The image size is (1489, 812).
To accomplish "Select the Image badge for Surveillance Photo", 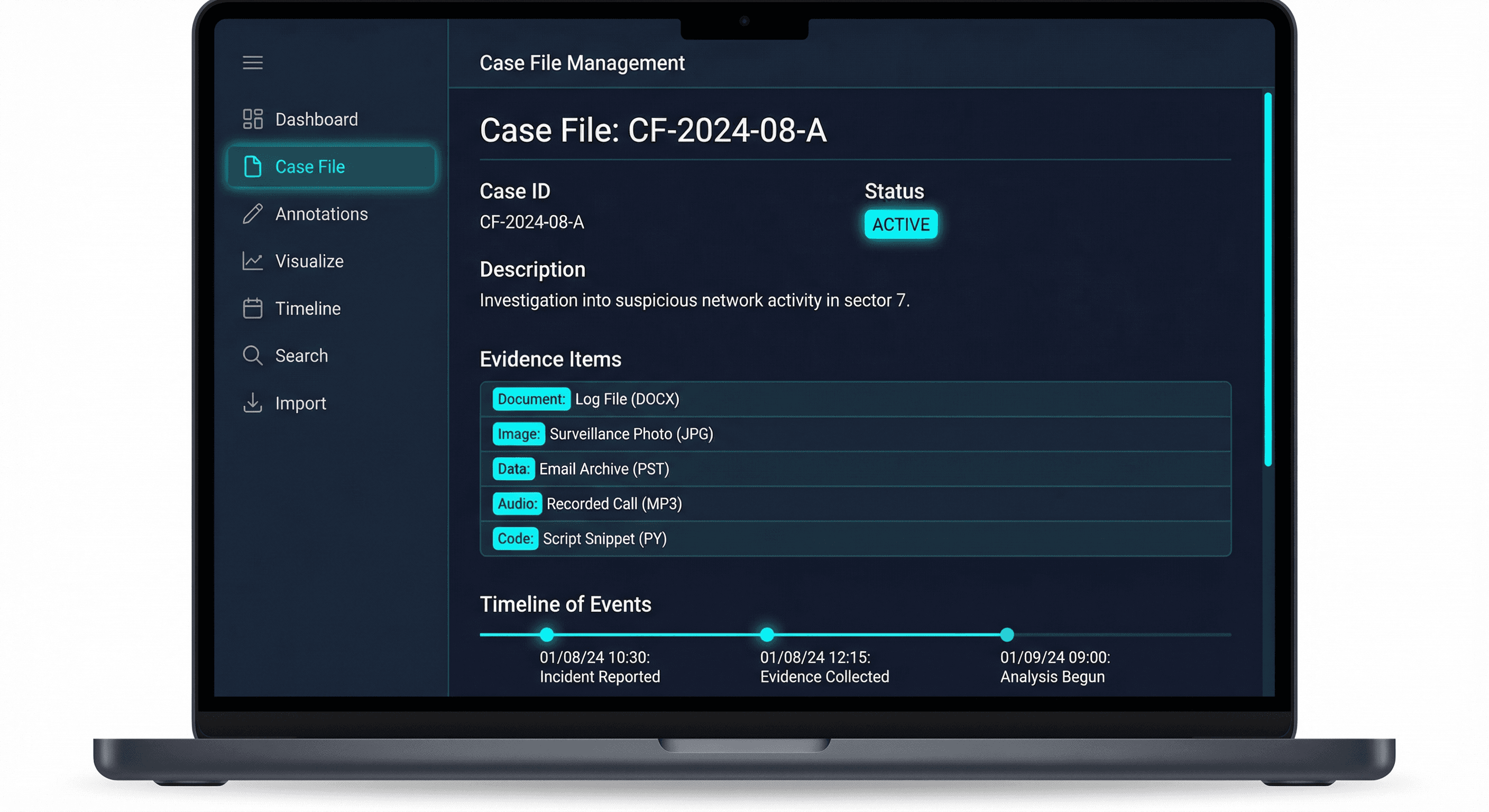I will pyautogui.click(x=519, y=434).
